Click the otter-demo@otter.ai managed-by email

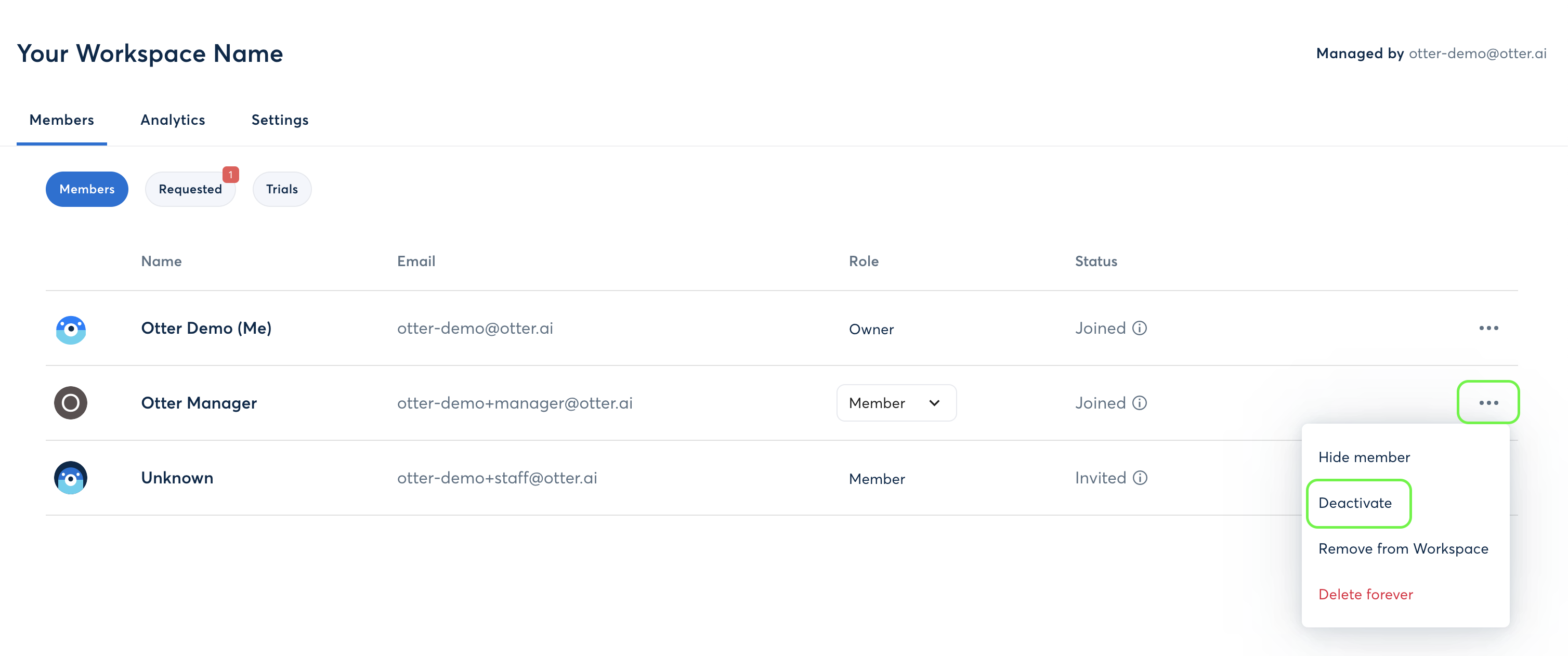(1478, 54)
